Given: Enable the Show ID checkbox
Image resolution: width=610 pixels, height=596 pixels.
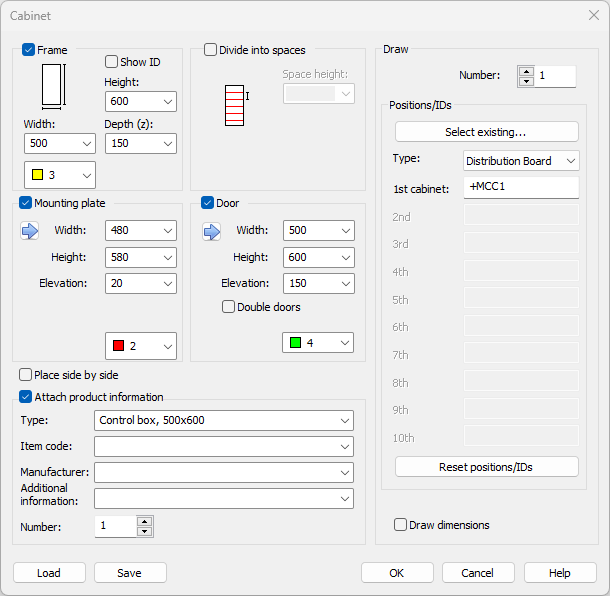Looking at the screenshot, I should [112, 62].
